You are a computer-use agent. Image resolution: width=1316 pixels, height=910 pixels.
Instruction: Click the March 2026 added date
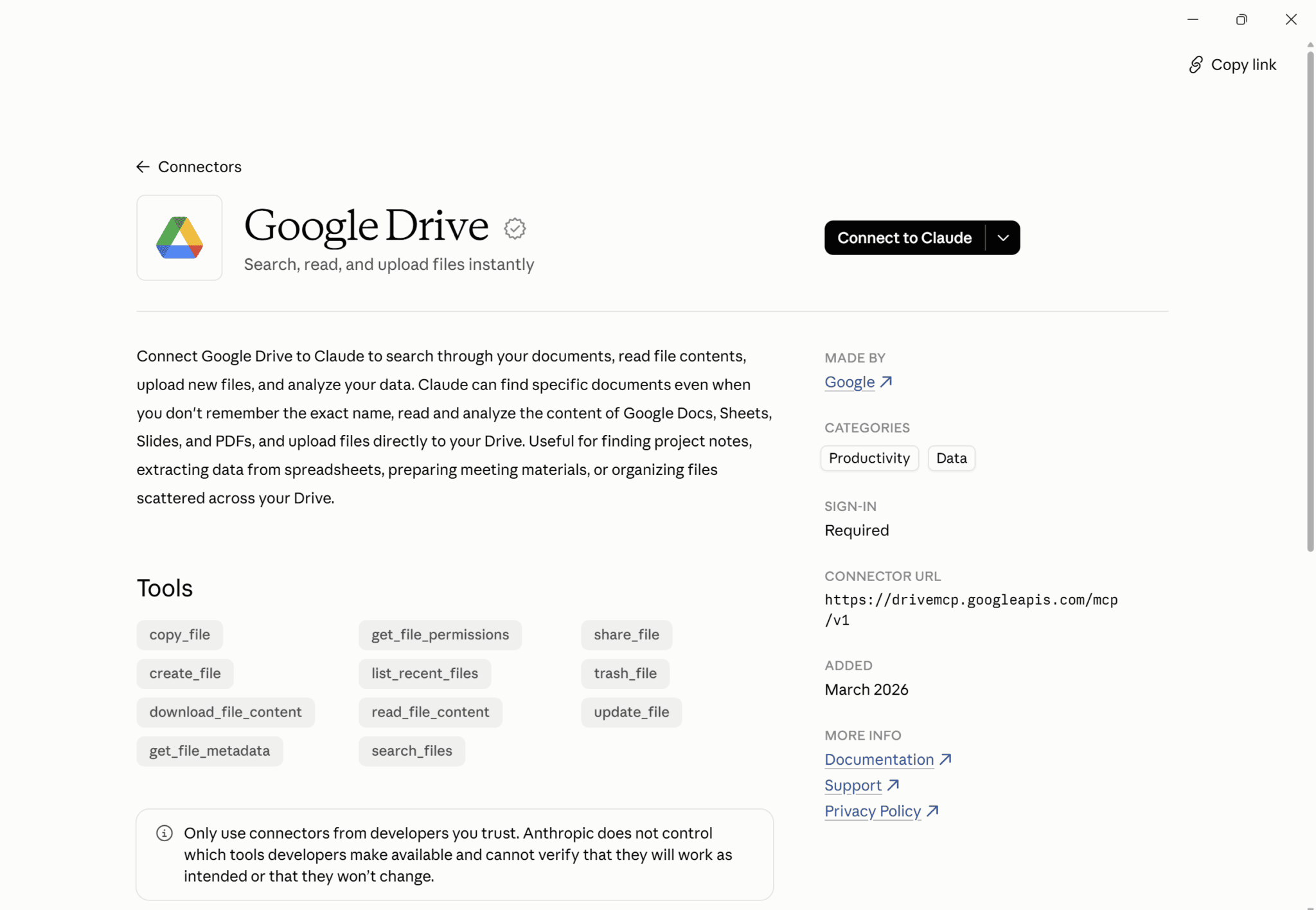(866, 690)
